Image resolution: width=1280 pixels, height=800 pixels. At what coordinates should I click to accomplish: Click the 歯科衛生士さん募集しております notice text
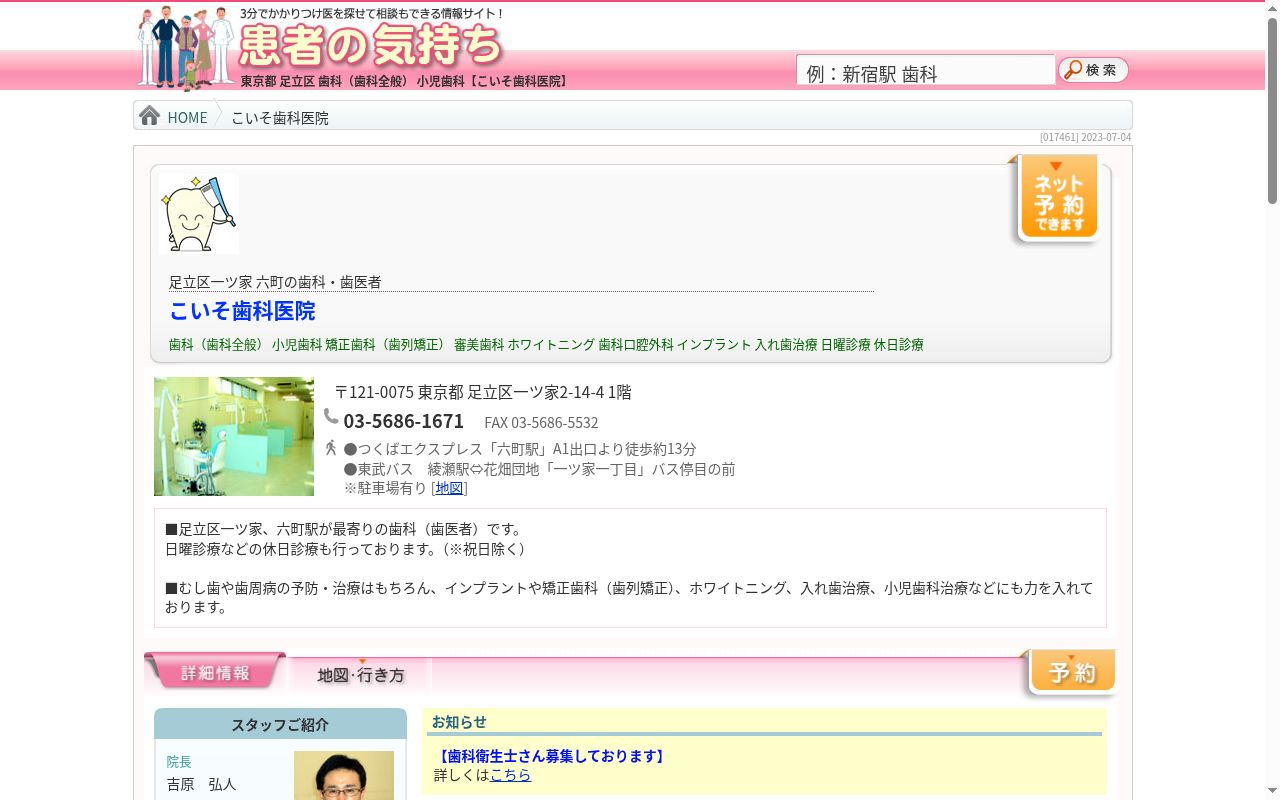[551, 756]
